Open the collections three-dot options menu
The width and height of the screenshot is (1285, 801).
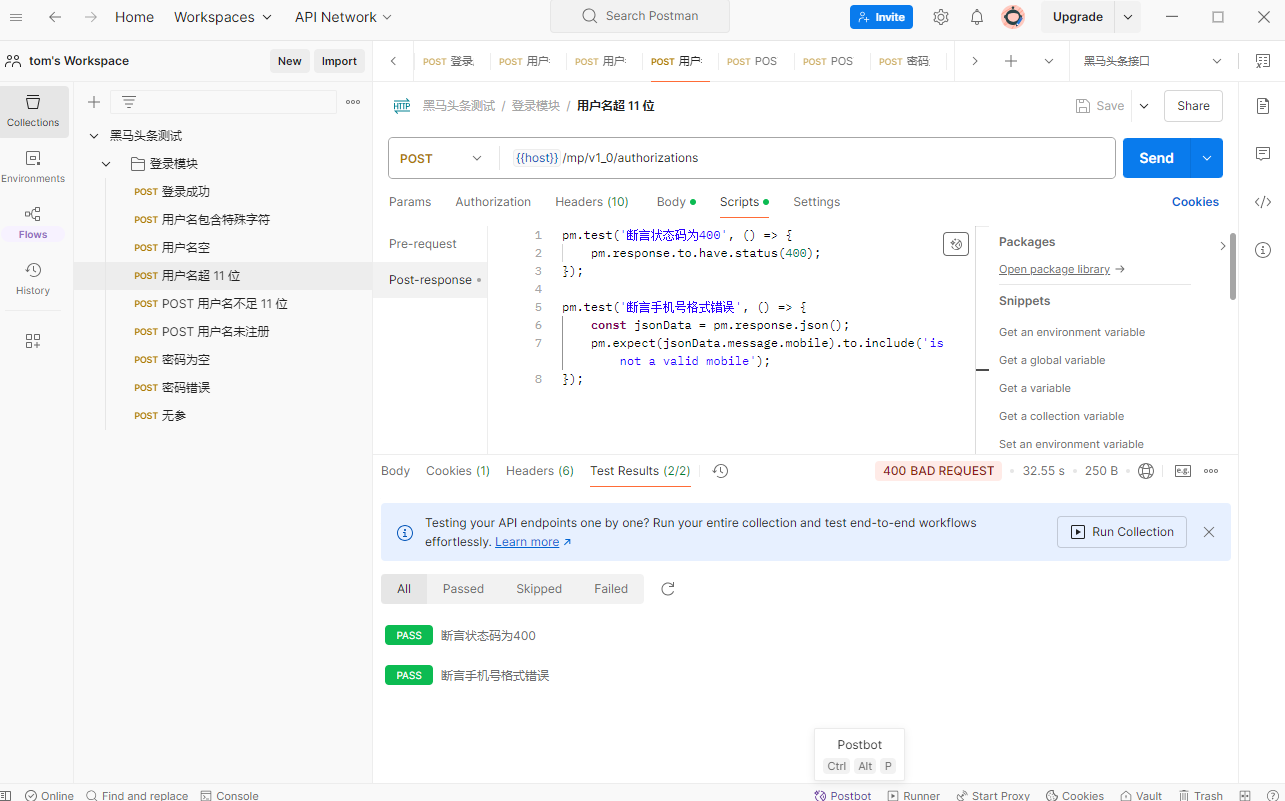353,102
